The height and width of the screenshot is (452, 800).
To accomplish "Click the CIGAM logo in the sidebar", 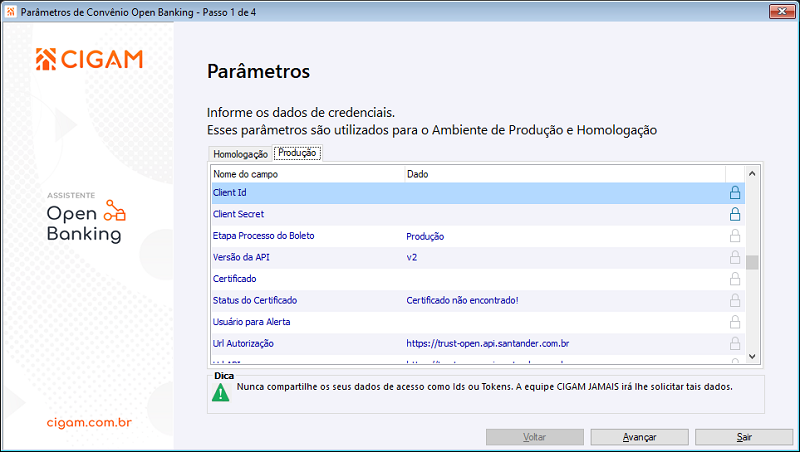I will pos(89,59).
